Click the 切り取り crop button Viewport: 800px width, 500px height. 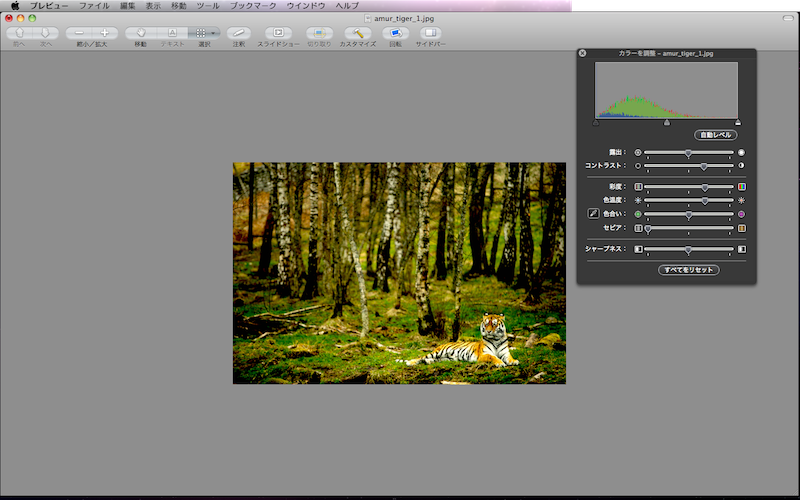(x=319, y=33)
